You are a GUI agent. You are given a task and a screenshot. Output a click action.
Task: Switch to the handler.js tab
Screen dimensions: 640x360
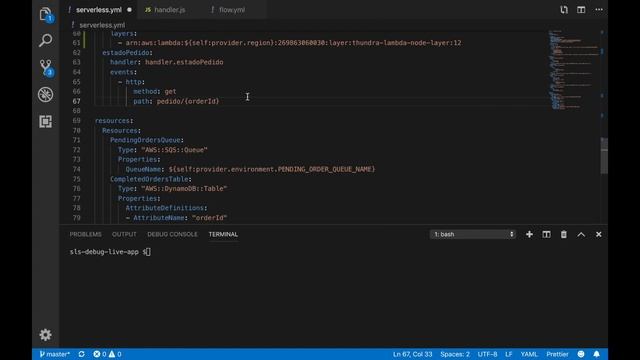[169, 10]
